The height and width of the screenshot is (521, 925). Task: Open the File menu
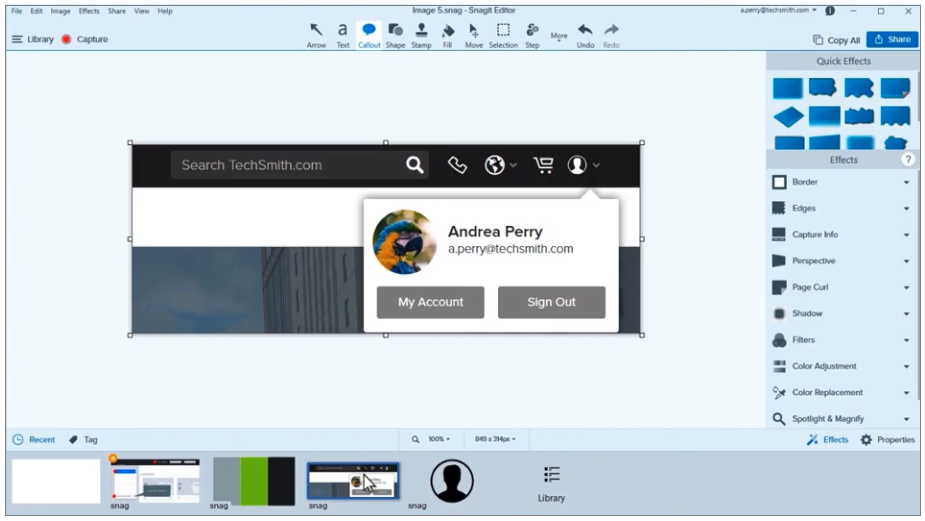[17, 11]
